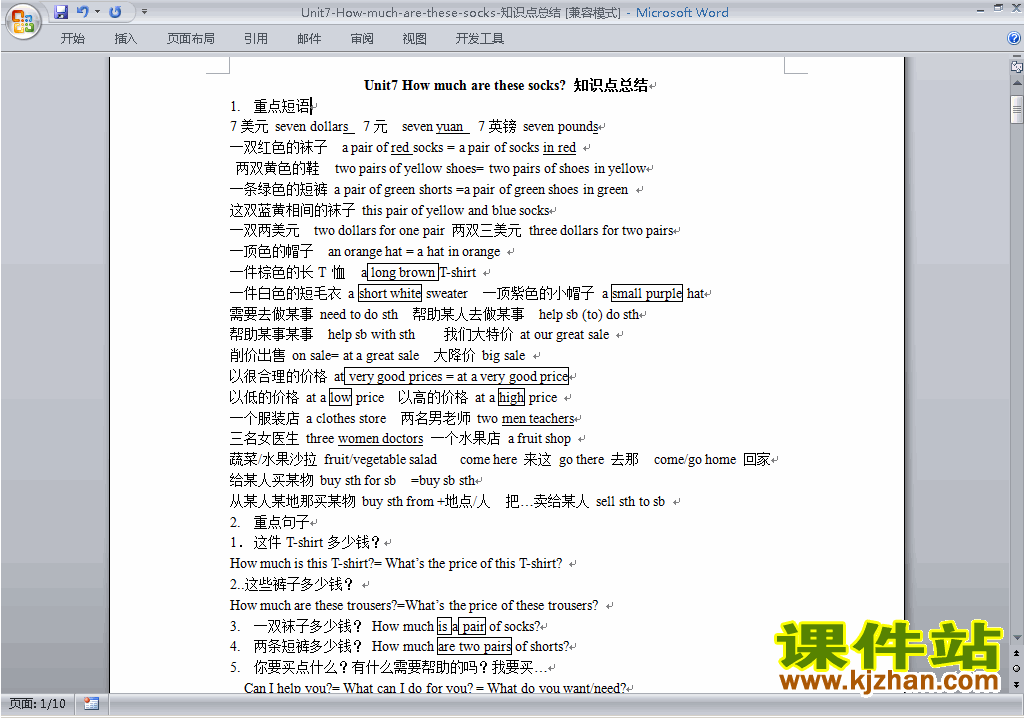
Task: Click the macro recording icon in status bar
Action: (91, 704)
